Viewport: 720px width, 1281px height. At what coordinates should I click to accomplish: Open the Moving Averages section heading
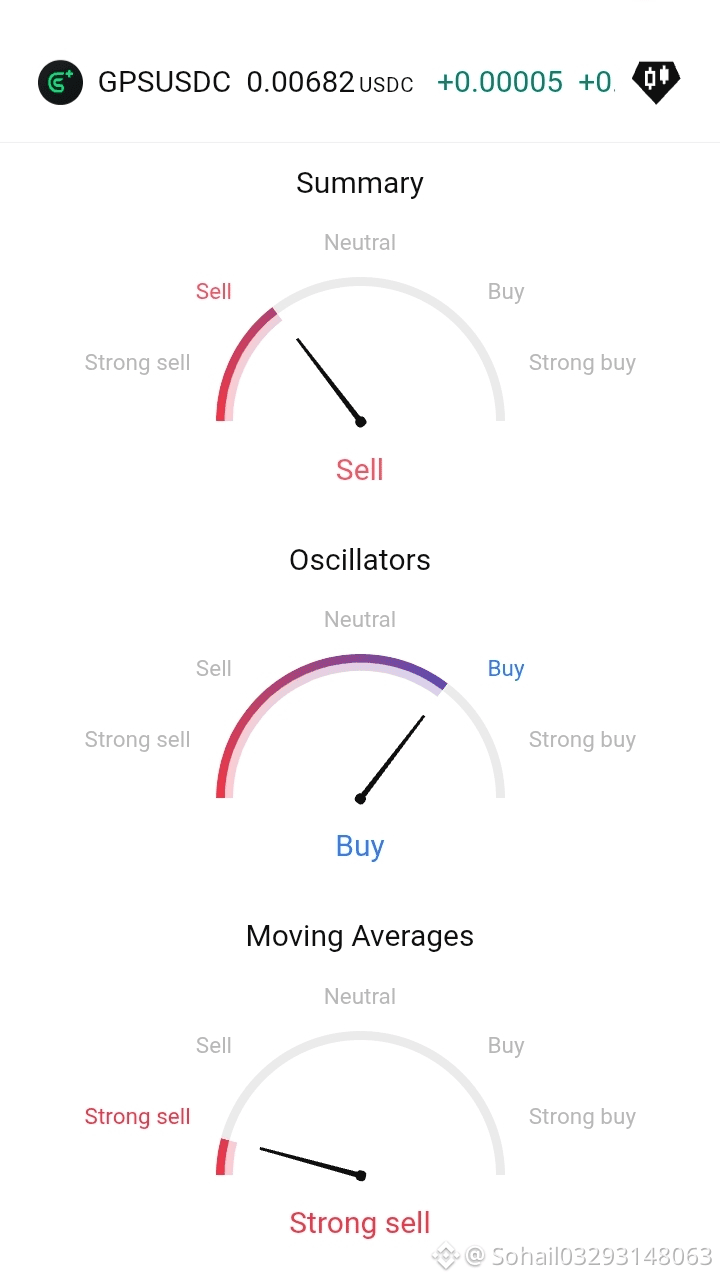[x=360, y=936]
